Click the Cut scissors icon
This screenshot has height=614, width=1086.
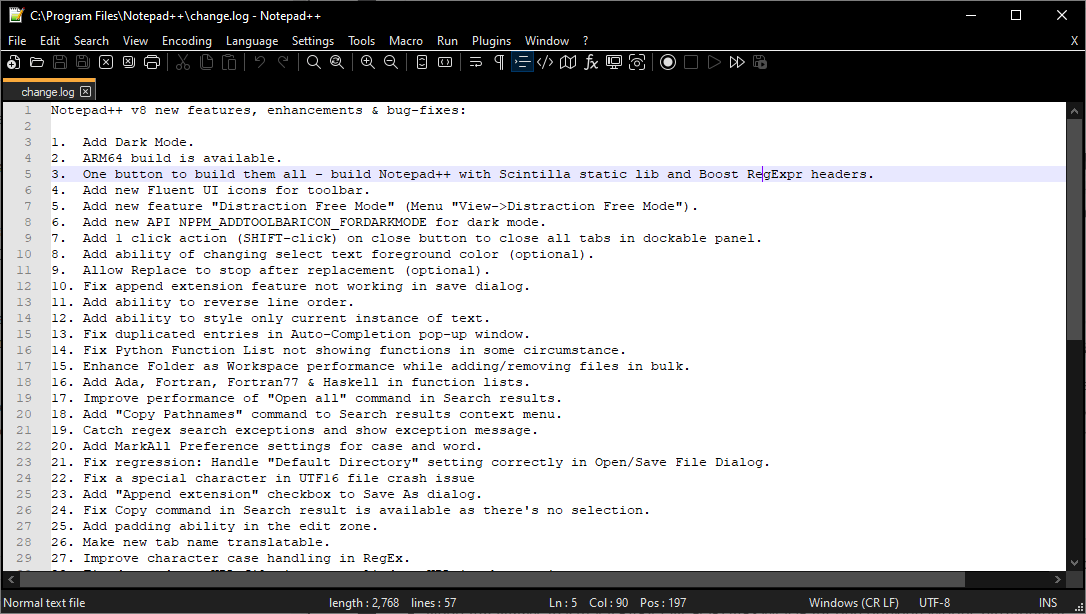pyautogui.click(x=183, y=62)
